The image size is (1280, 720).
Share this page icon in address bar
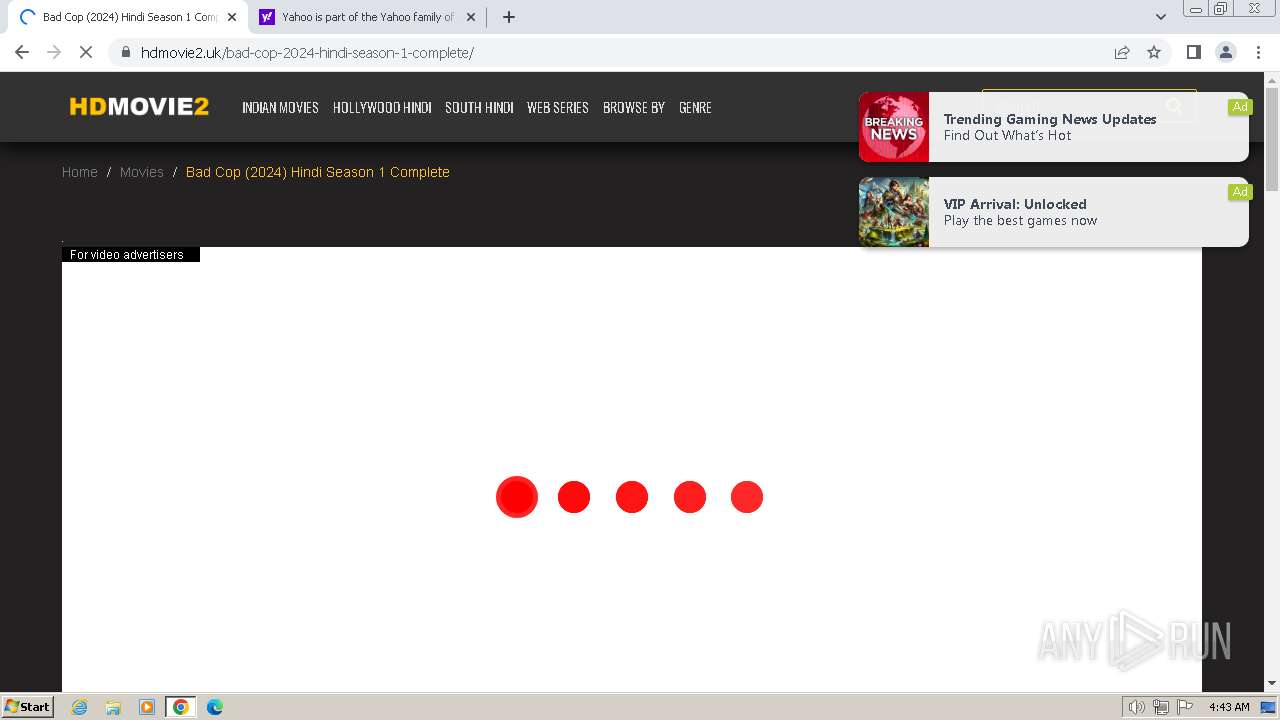click(1122, 52)
